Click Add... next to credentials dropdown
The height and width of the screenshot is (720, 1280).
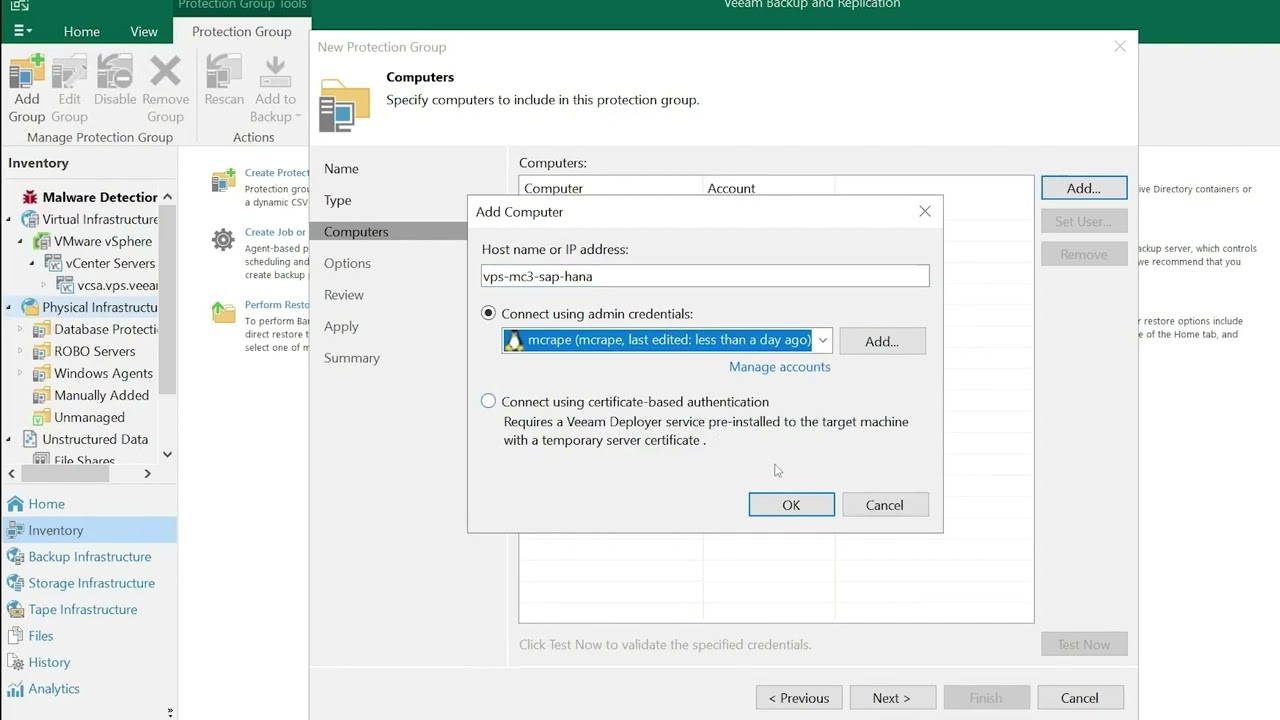tap(882, 341)
